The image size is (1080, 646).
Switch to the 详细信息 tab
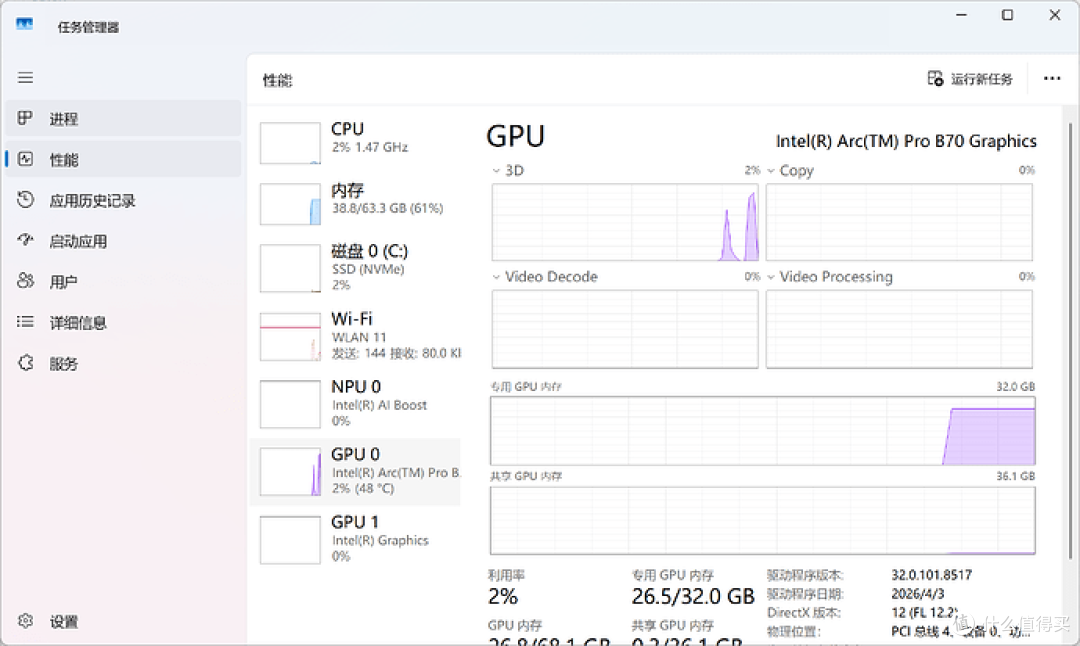coord(123,322)
